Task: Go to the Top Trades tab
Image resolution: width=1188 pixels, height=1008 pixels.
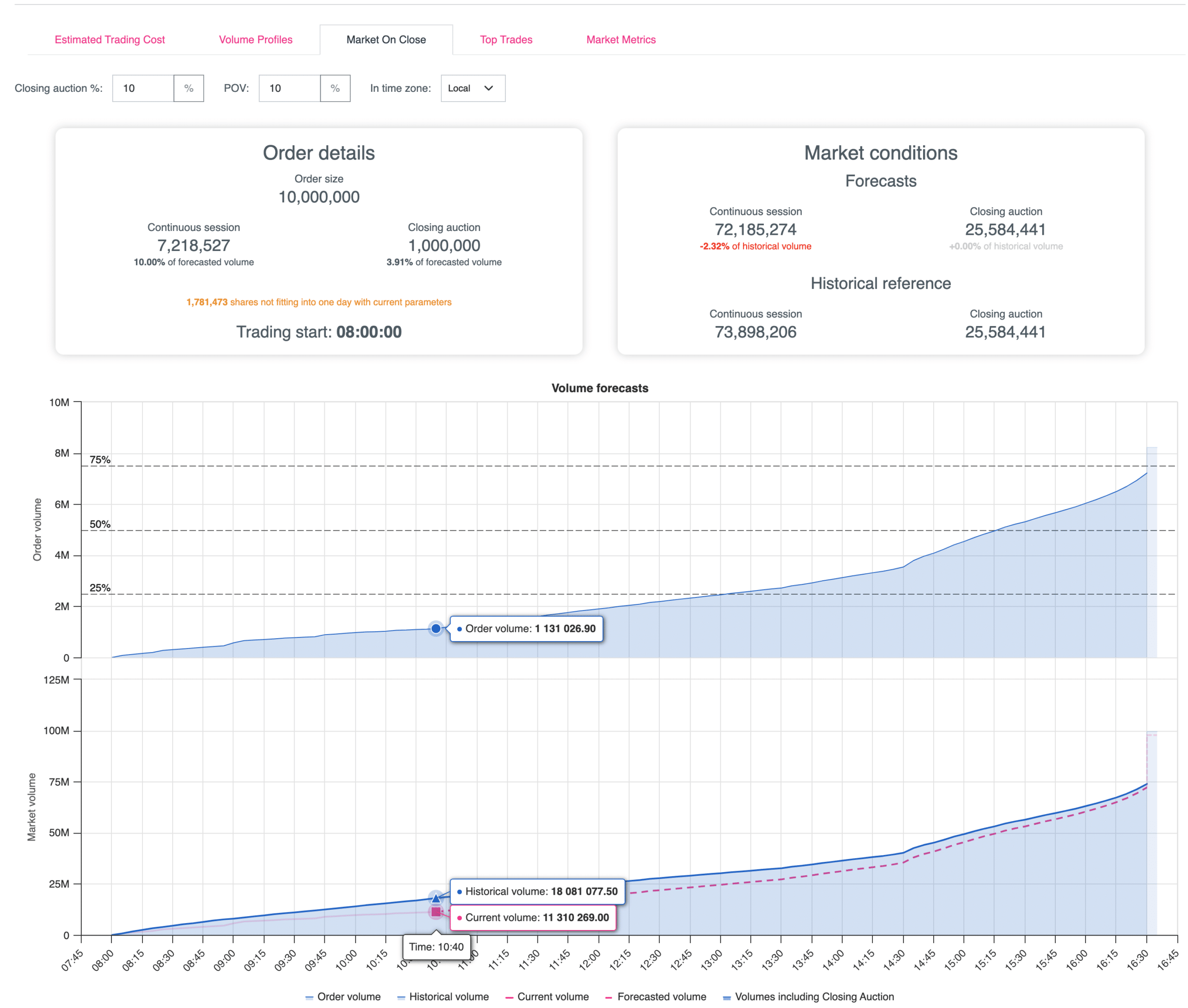Action: (x=506, y=39)
